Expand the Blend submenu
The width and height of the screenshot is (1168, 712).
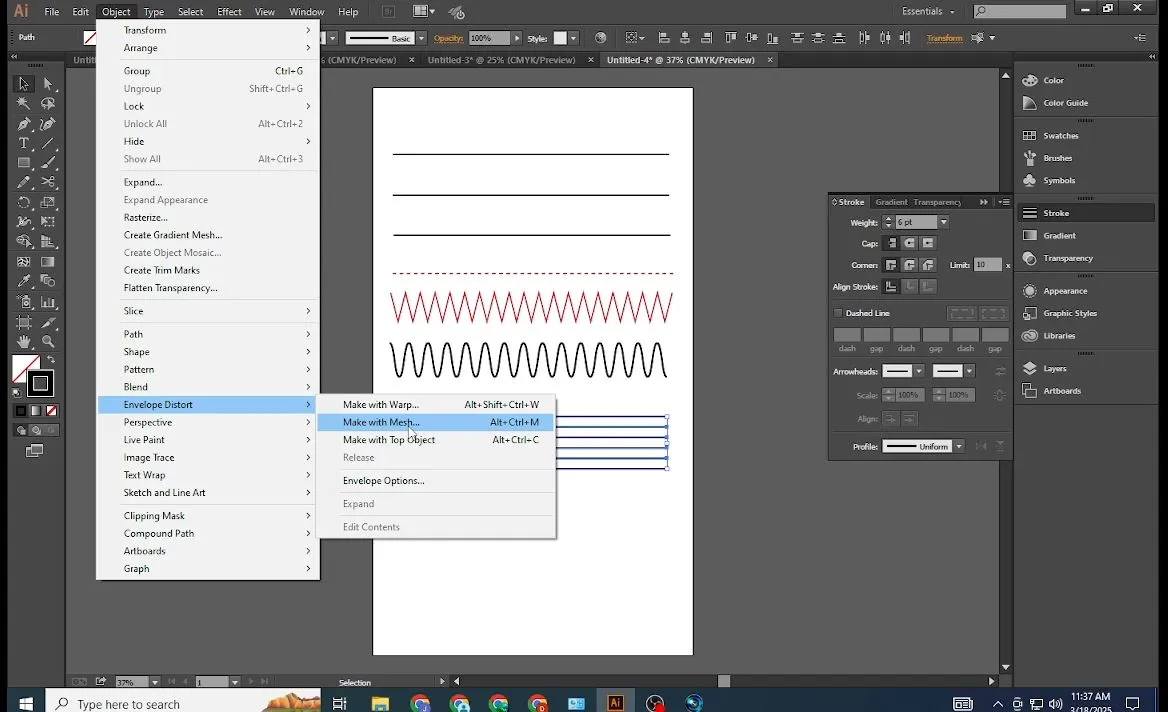click(x=209, y=387)
